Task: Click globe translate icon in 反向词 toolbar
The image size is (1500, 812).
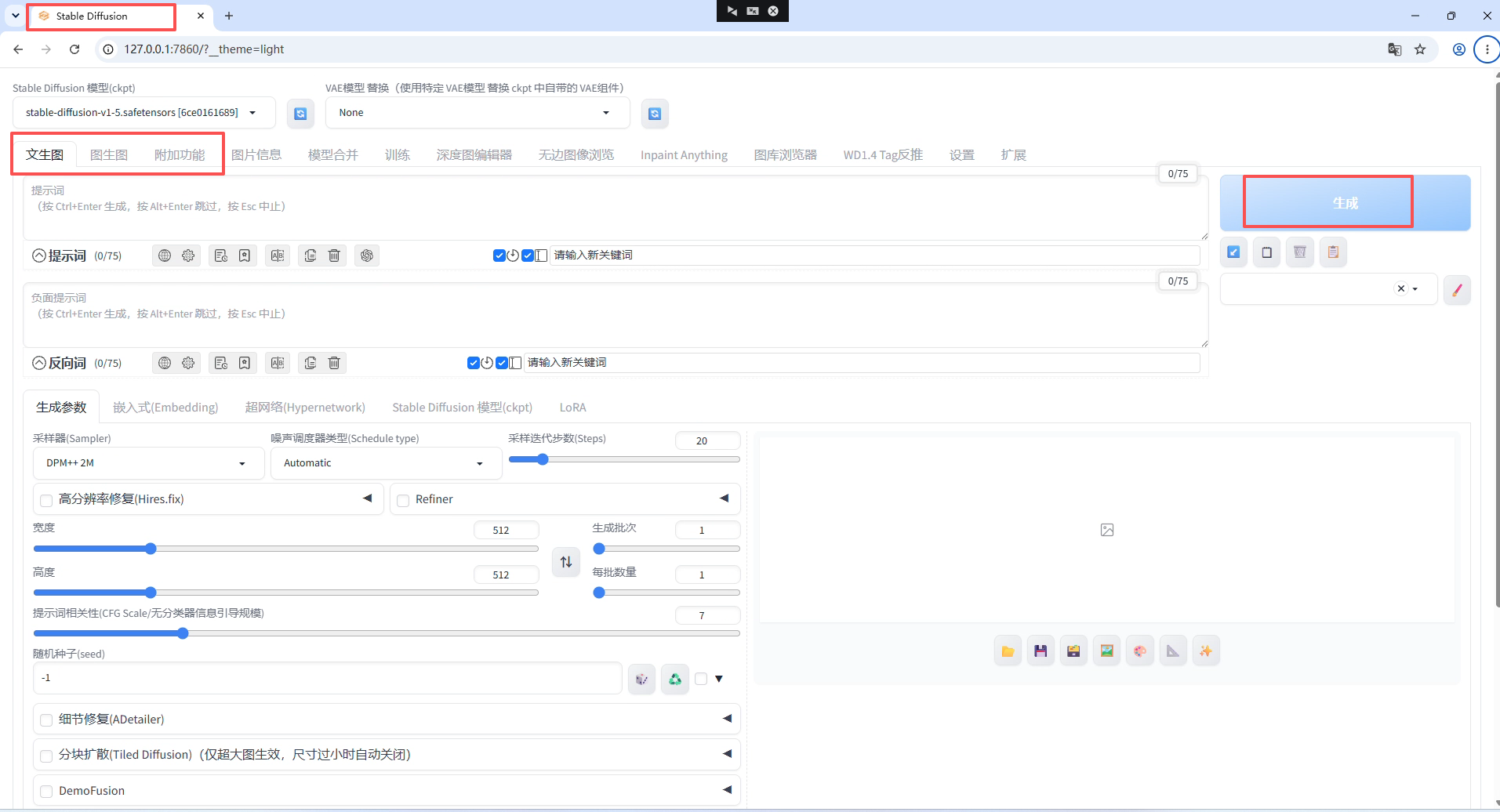Action: [165, 363]
